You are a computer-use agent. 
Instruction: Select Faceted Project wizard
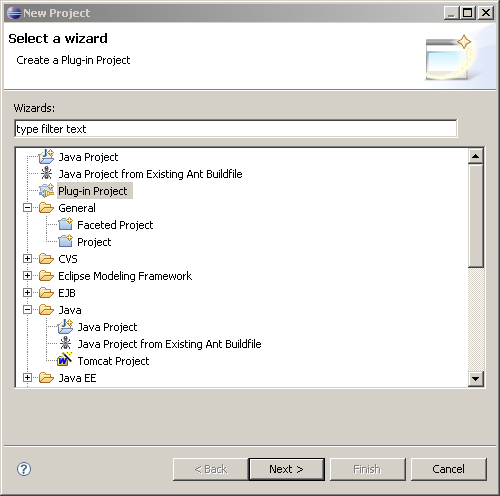point(115,225)
